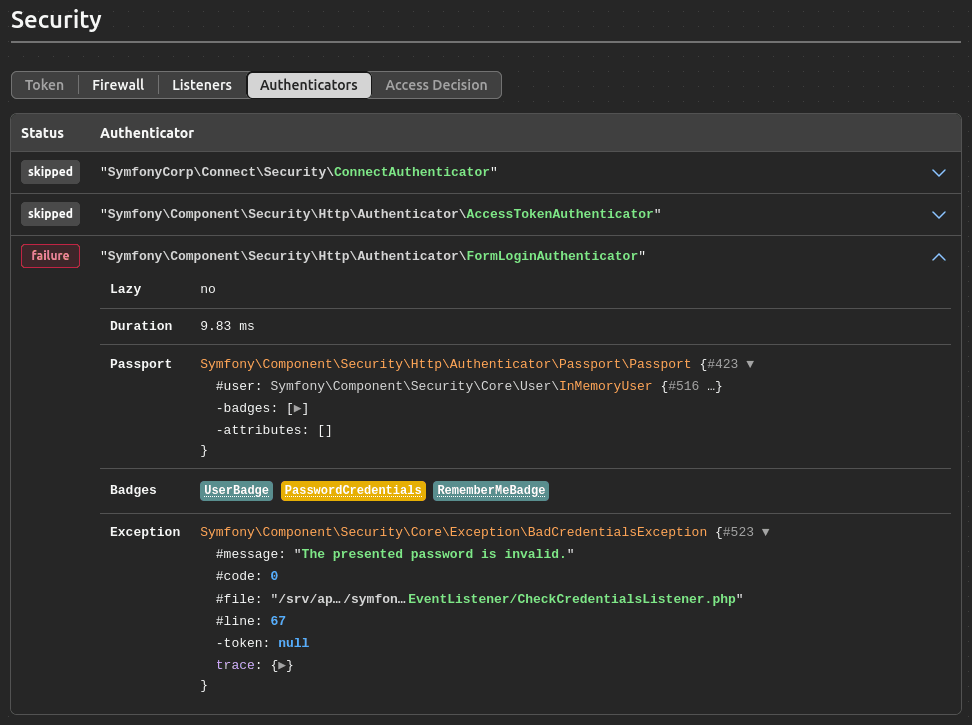972x725 pixels.
Task: Click the skipped status of ConnectAuthenticator
Action: (50, 172)
